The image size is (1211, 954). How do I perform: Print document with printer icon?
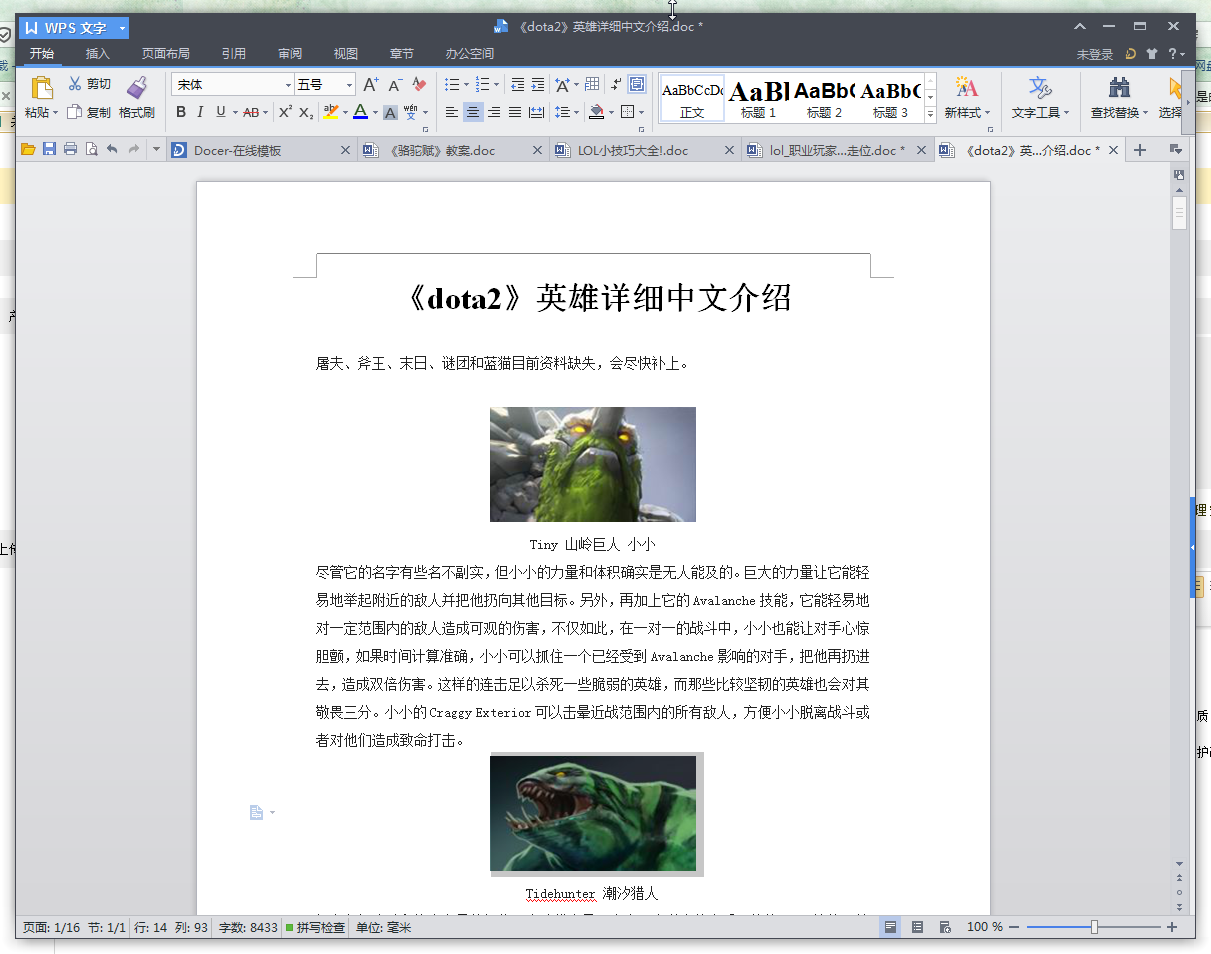coord(70,150)
